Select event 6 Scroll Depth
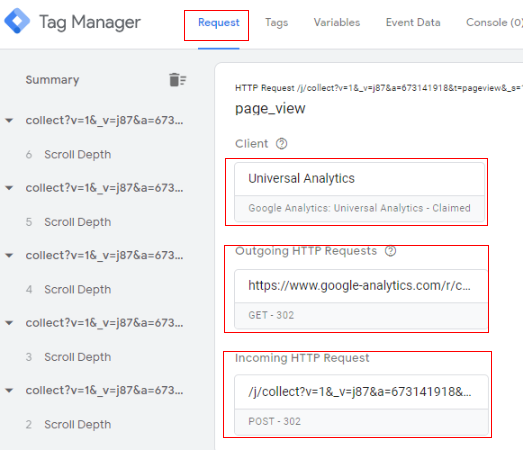Image resolution: width=523 pixels, height=450 pixels. click(x=68, y=154)
